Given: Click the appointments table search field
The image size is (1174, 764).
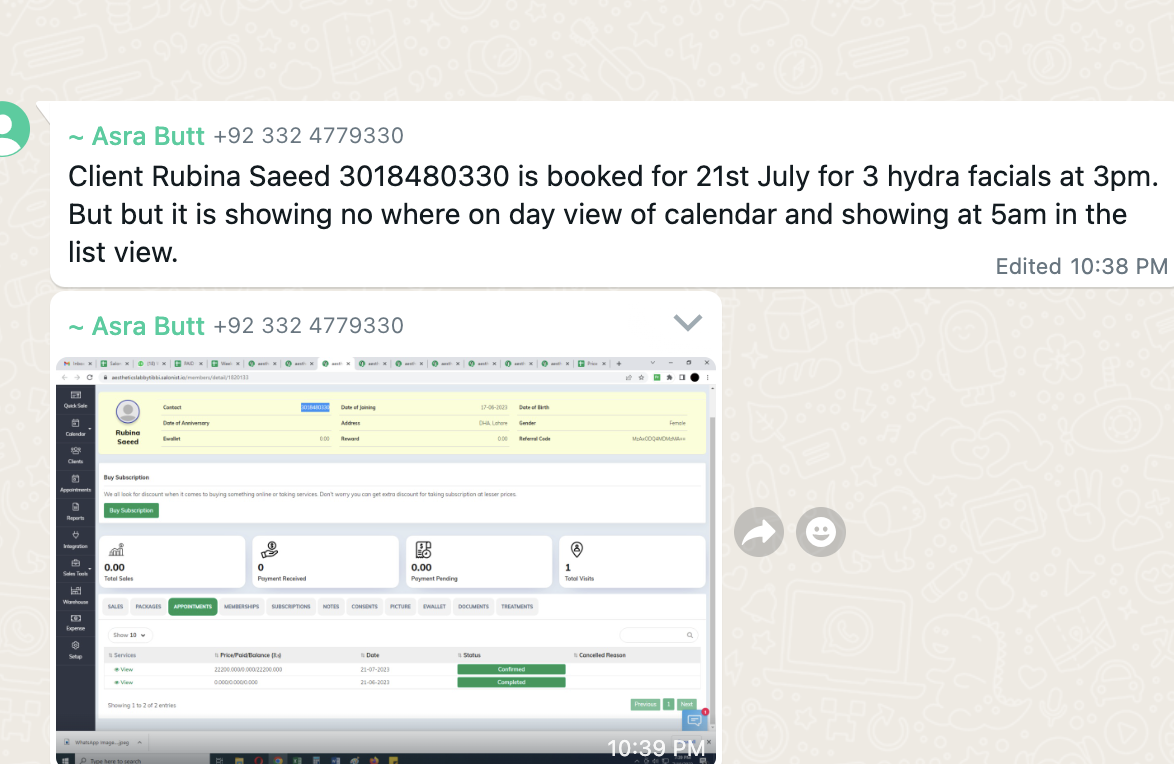Looking at the screenshot, I should (658, 635).
